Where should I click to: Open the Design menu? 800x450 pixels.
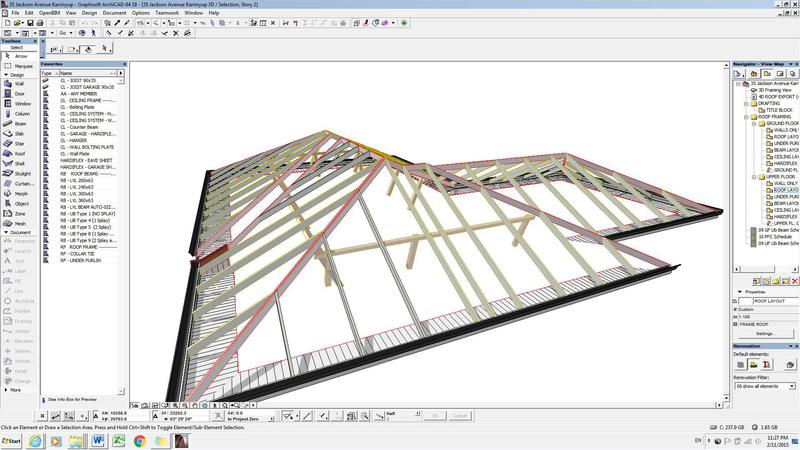click(x=89, y=13)
